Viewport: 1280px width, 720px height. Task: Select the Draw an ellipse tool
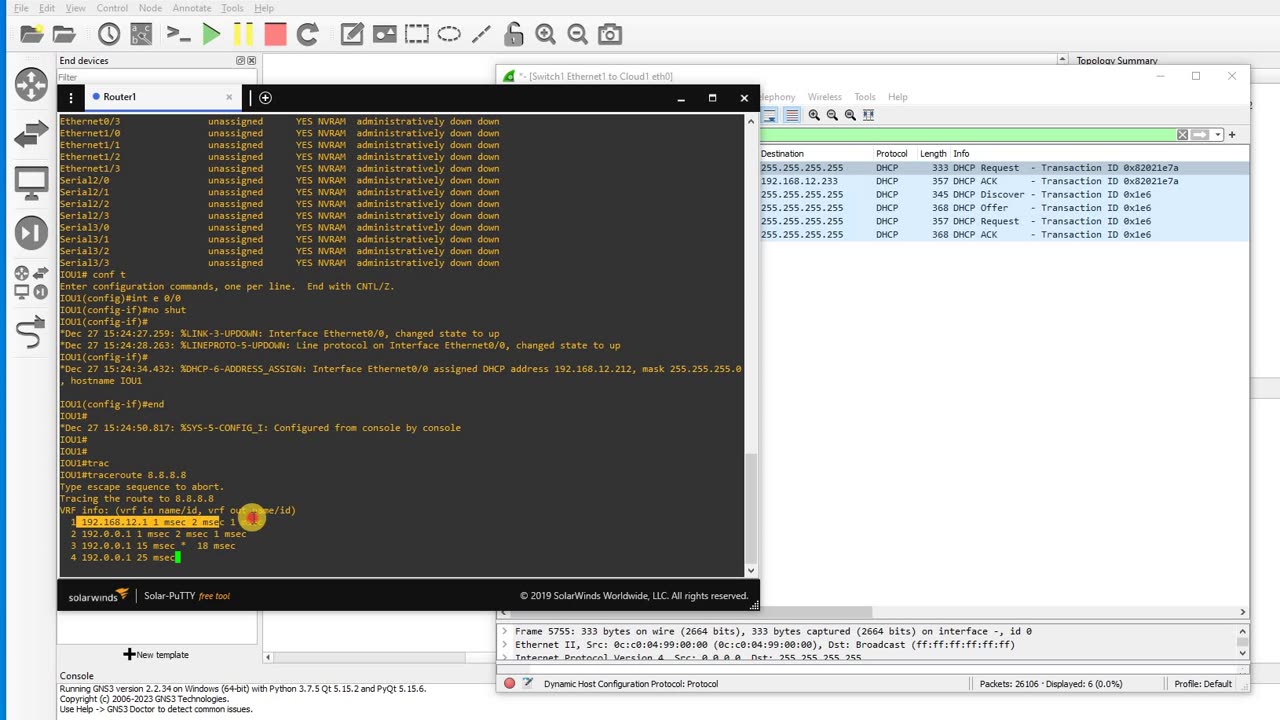(x=449, y=34)
